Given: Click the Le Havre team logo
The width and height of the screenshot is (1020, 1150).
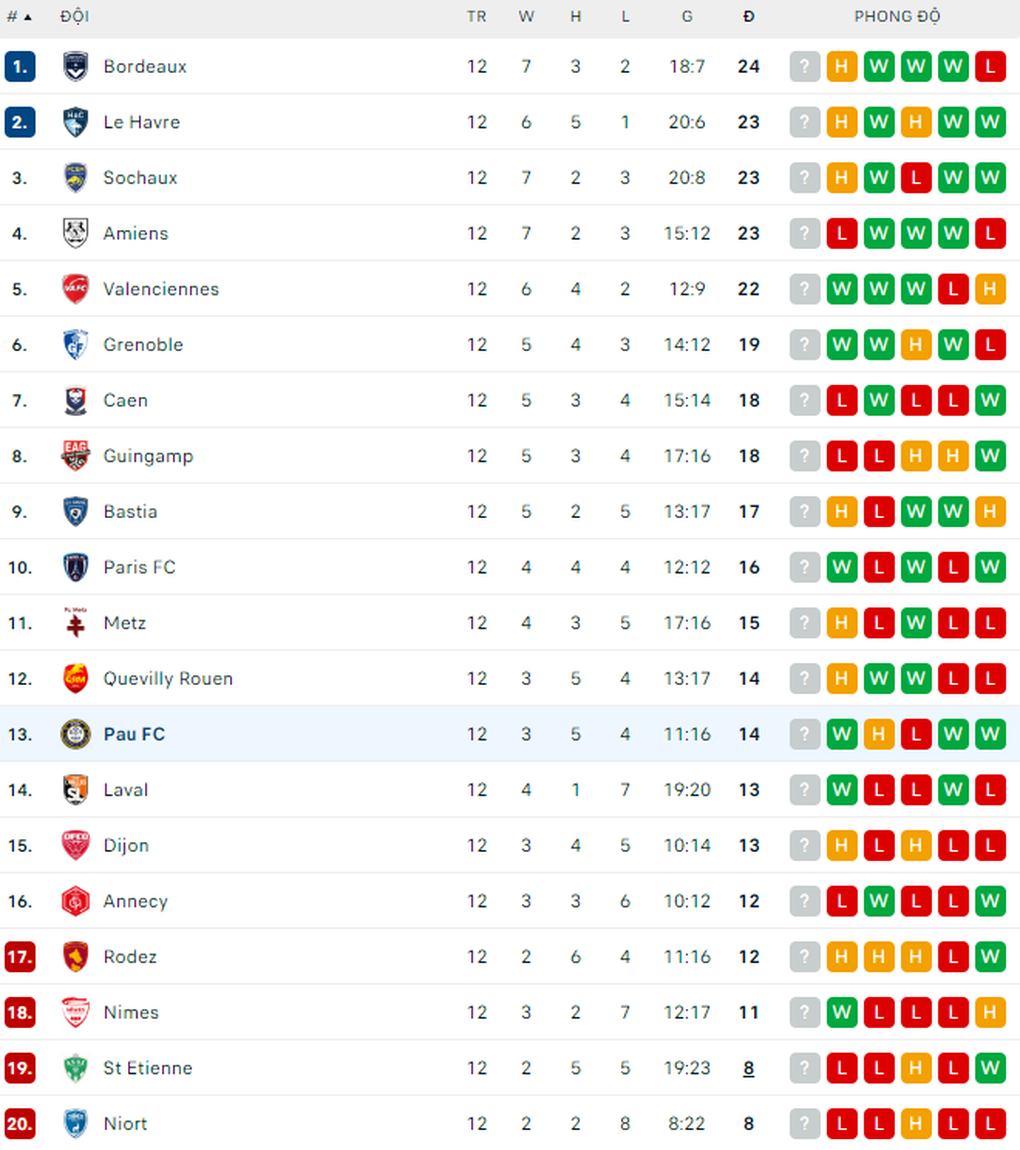Looking at the screenshot, I should click(75, 122).
